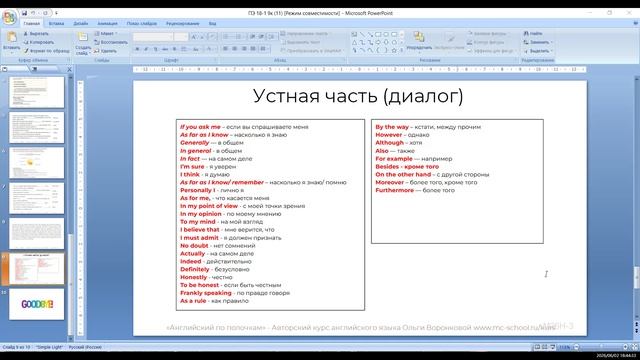The width and height of the screenshot is (640, 360).
Task: Select the GOODBYE slide thumbnail
Action: point(37,304)
